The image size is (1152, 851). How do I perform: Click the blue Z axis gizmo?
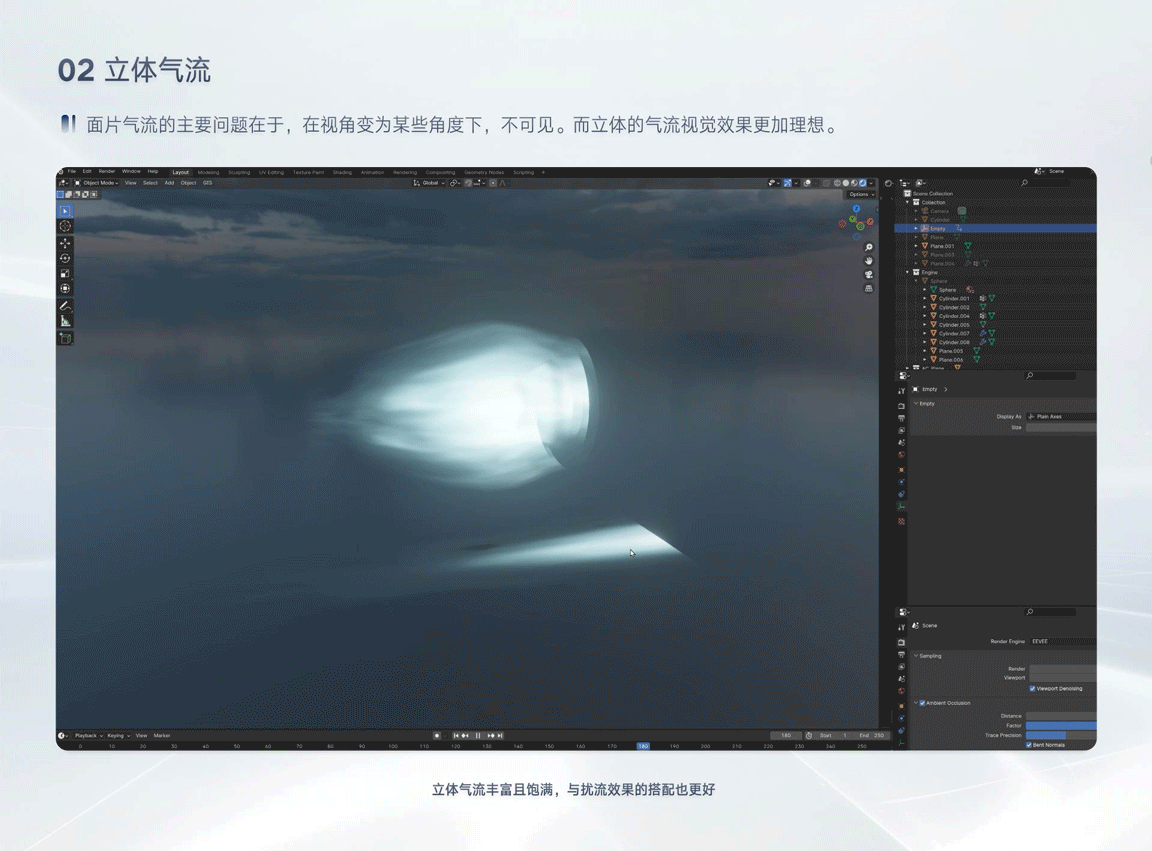[x=856, y=209]
